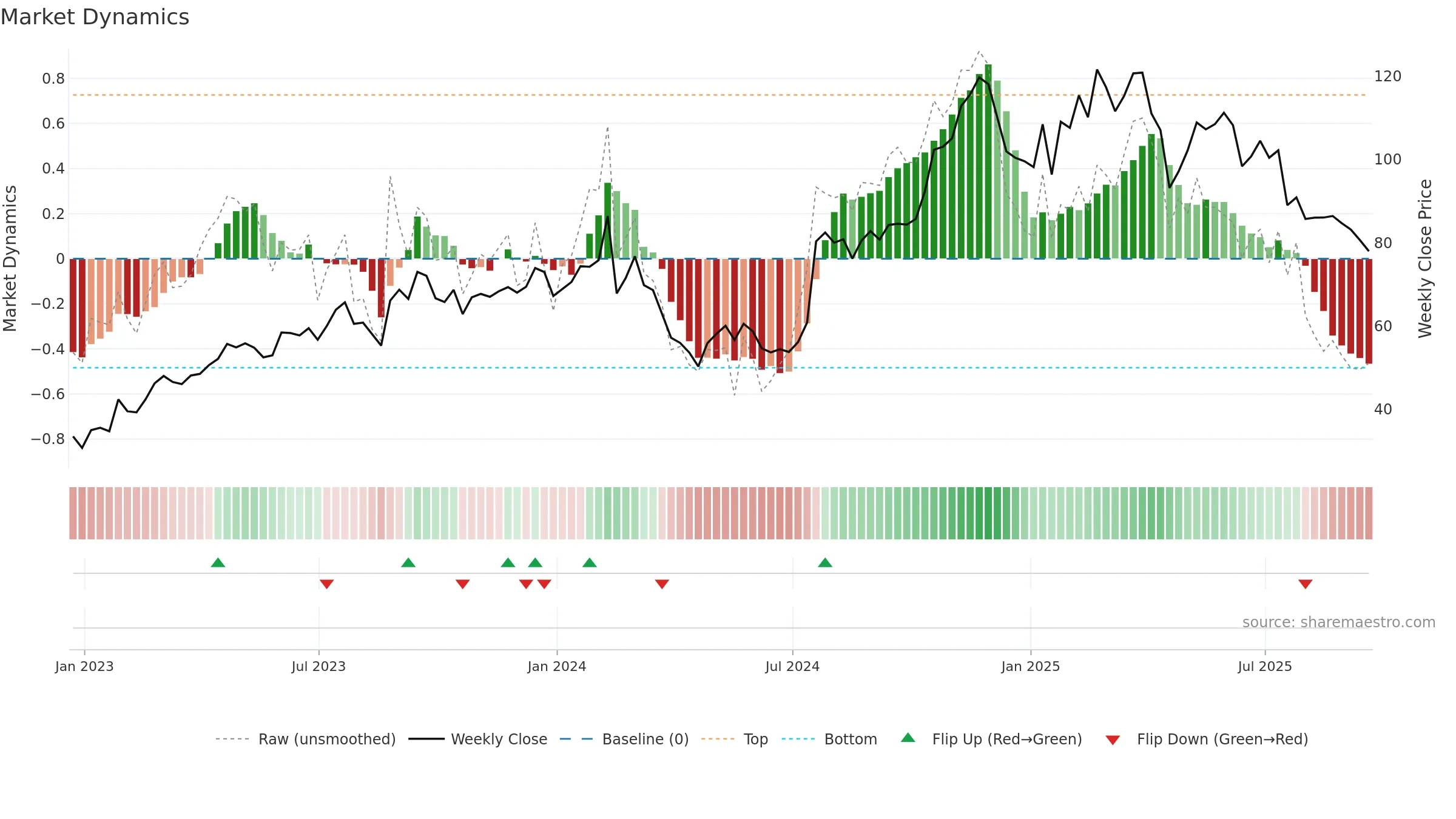Toggle the Bottom legend entry
Viewport: 1456px width, 819px height.
pyautogui.click(x=829, y=739)
